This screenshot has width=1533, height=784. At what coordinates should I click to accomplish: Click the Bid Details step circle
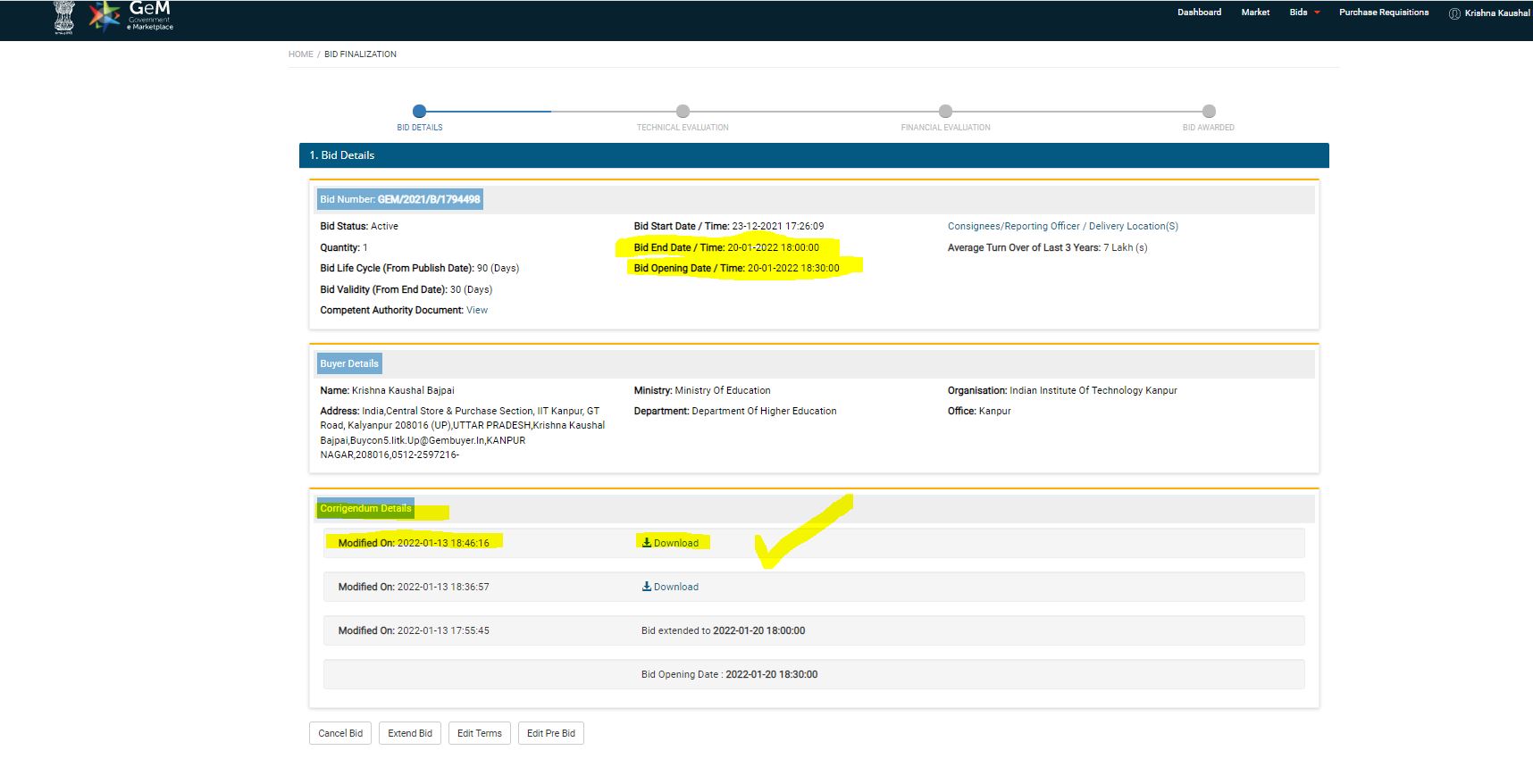[419, 112]
